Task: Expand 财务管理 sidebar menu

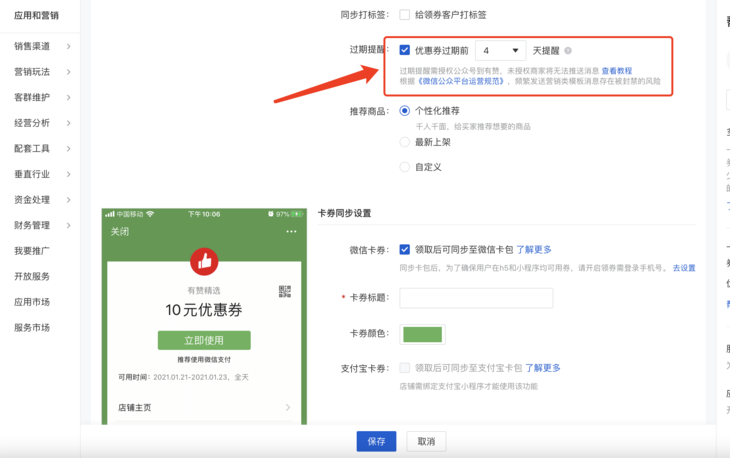Action: click(x=42, y=225)
